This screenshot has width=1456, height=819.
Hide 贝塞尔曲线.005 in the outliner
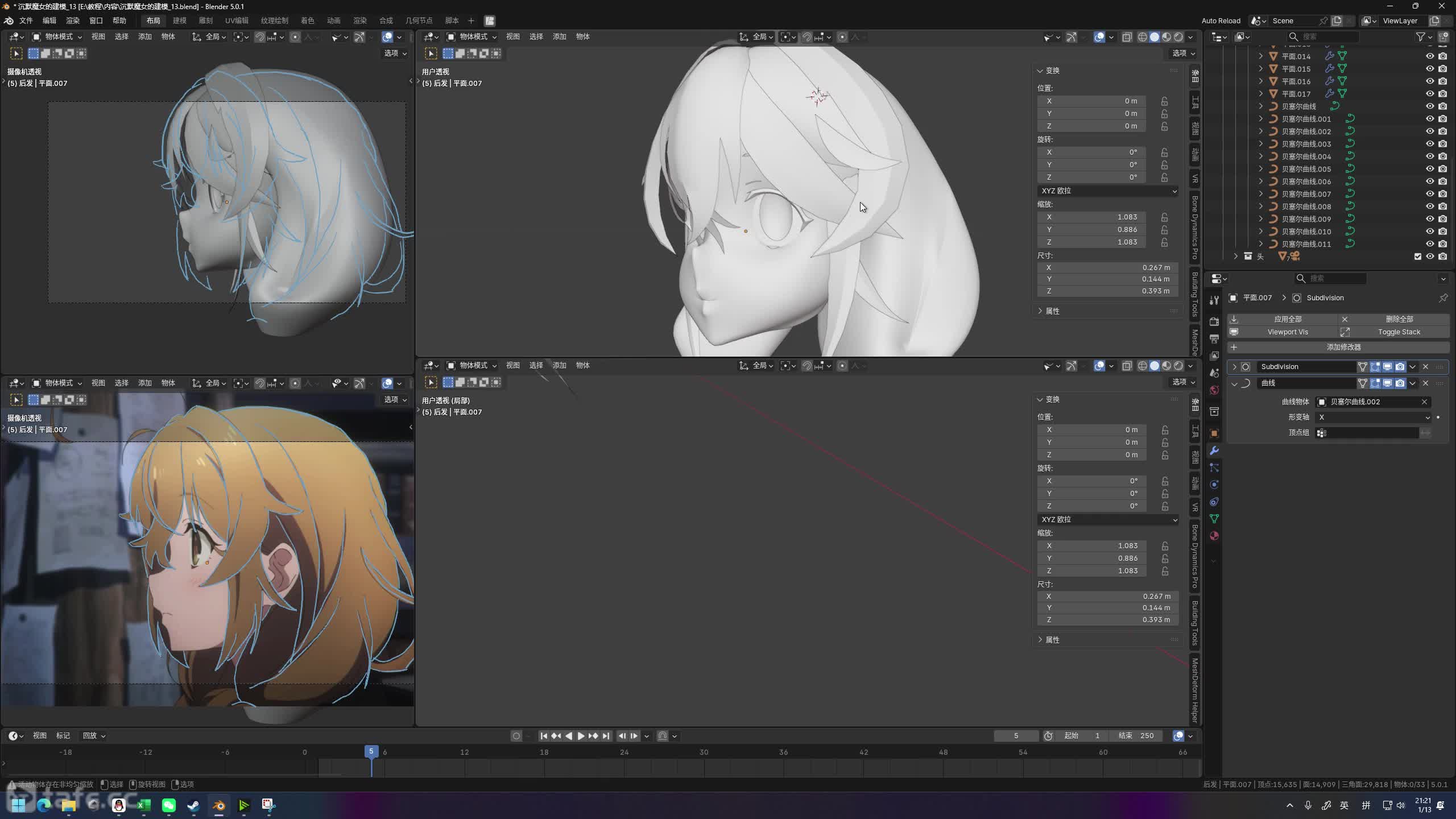(x=1430, y=169)
